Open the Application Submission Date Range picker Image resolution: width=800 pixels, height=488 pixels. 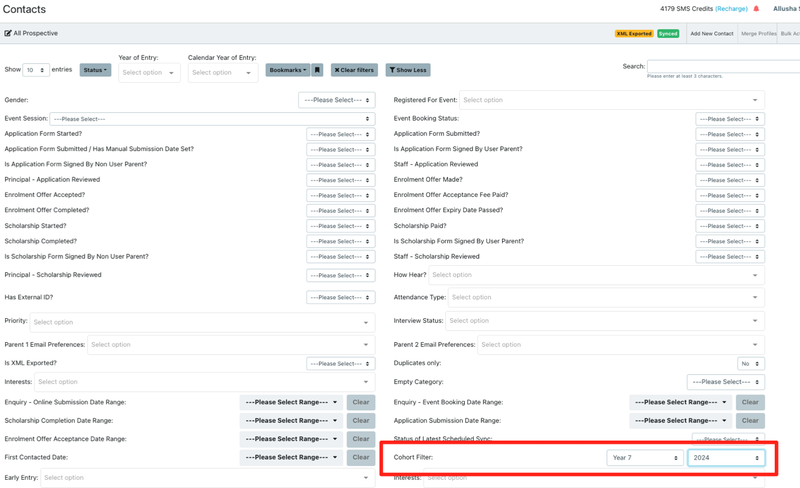tap(684, 421)
